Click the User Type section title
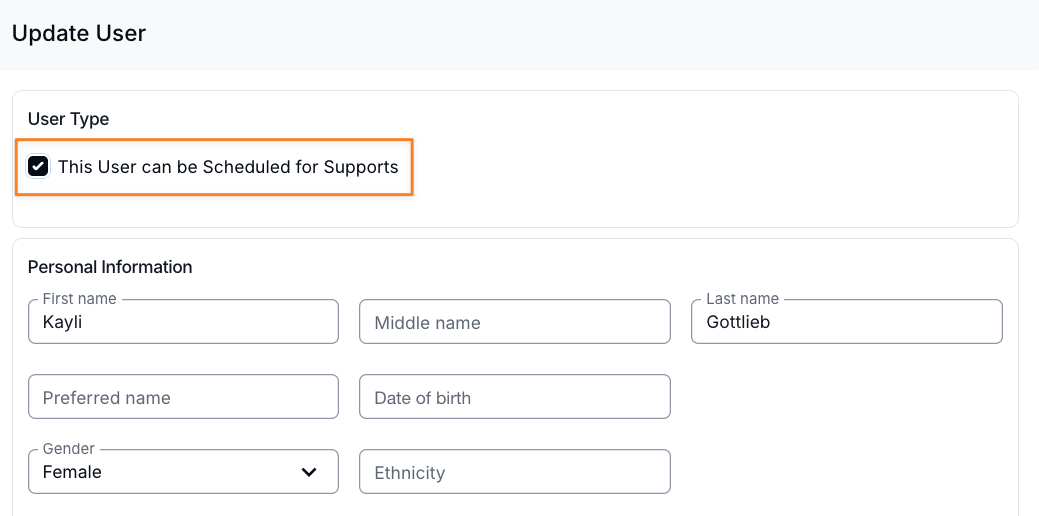 coord(68,119)
